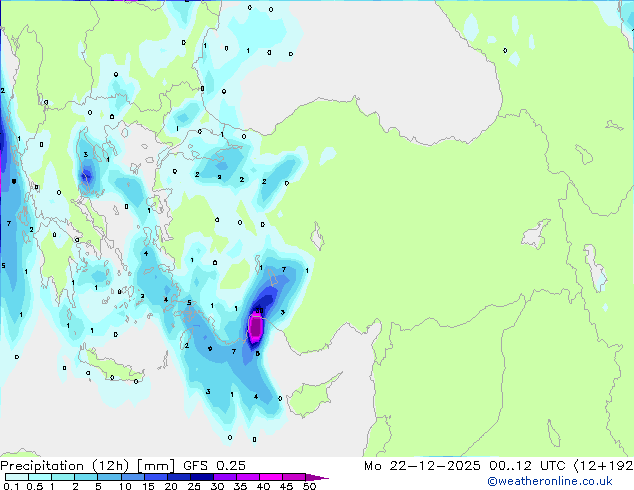Click the 35–40 mm legend color swatch
Screen dimensions: 634x490
tap(247, 477)
